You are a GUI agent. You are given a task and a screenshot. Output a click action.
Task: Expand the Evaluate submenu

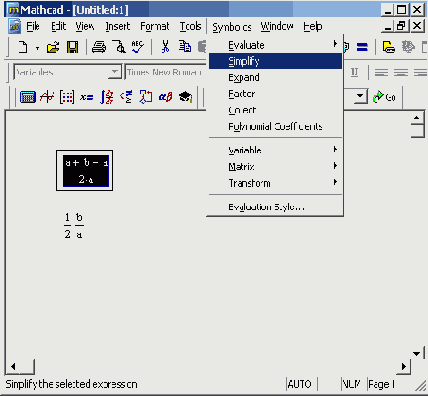(275, 45)
